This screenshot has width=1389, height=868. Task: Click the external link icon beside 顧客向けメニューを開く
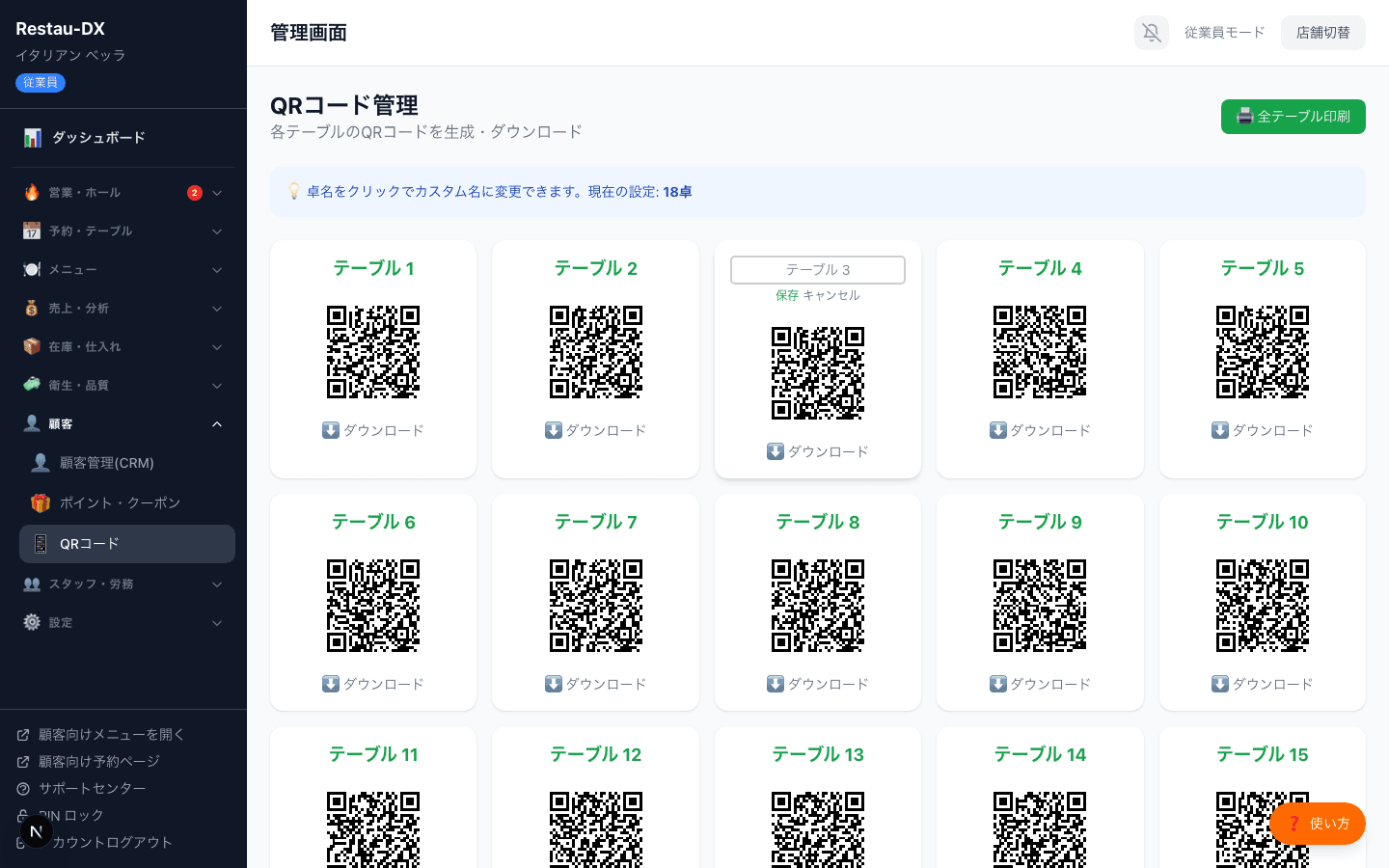[x=23, y=735]
